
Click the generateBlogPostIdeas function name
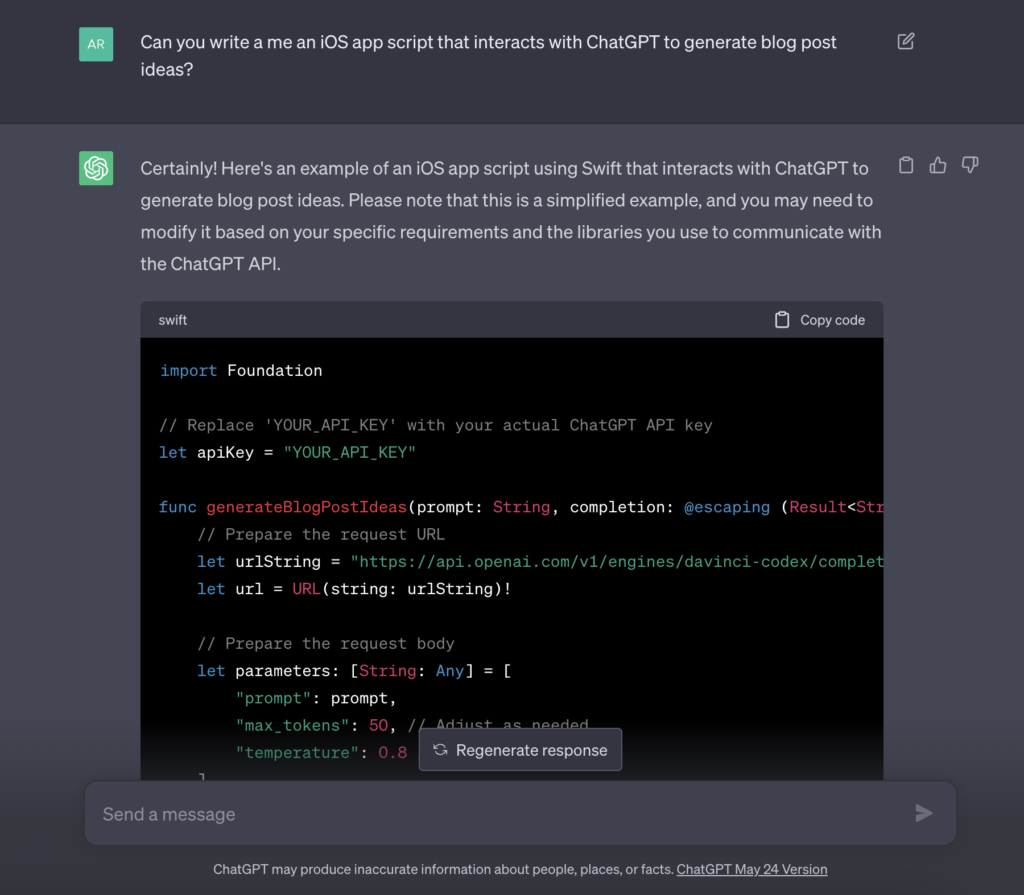coord(306,507)
